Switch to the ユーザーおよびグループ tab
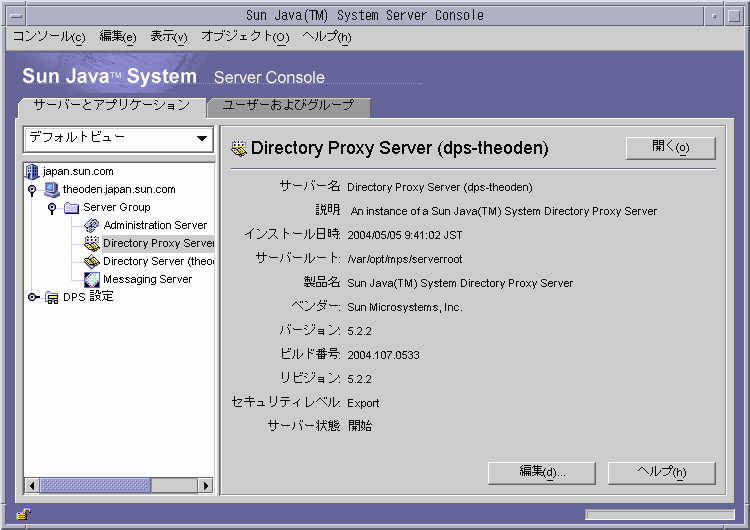 tap(288, 106)
